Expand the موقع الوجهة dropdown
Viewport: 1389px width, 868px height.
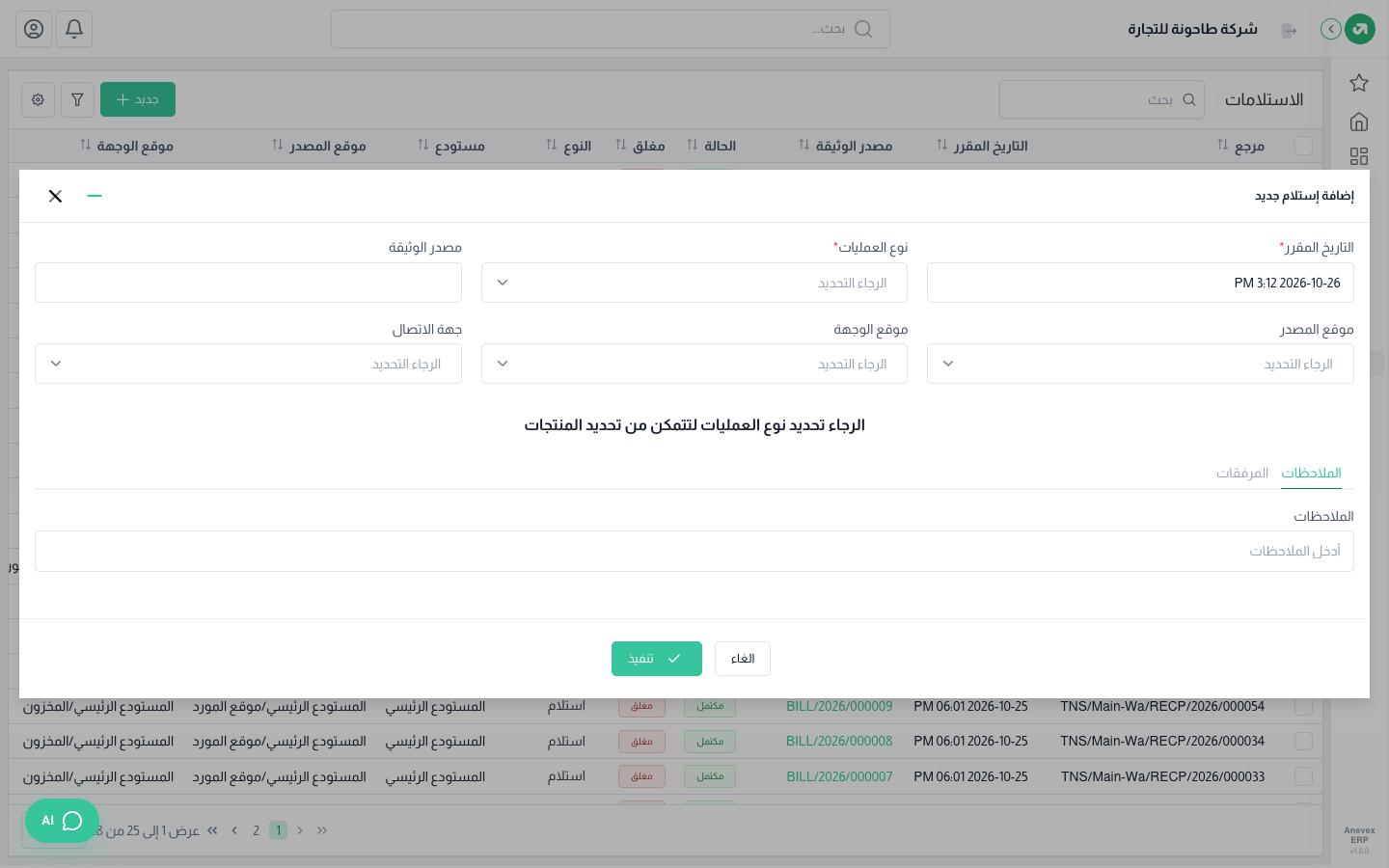694,364
